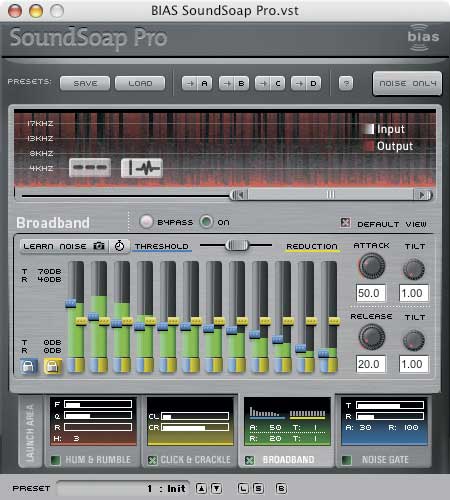Enable the Noise Gate checkbox
Image resolution: width=450 pixels, height=500 pixels.
click(x=347, y=460)
